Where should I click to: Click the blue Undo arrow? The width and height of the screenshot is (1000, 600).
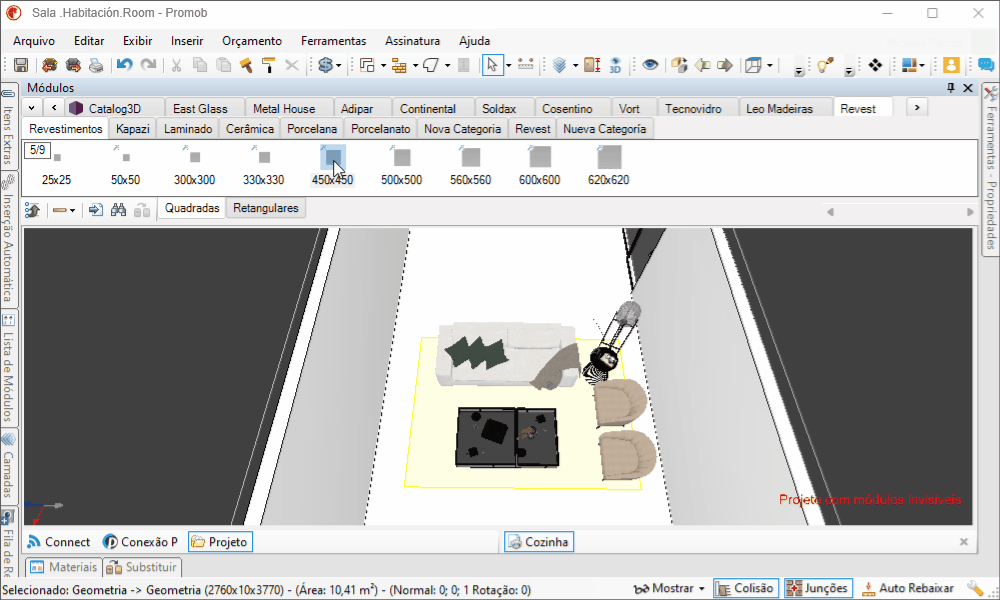point(124,65)
